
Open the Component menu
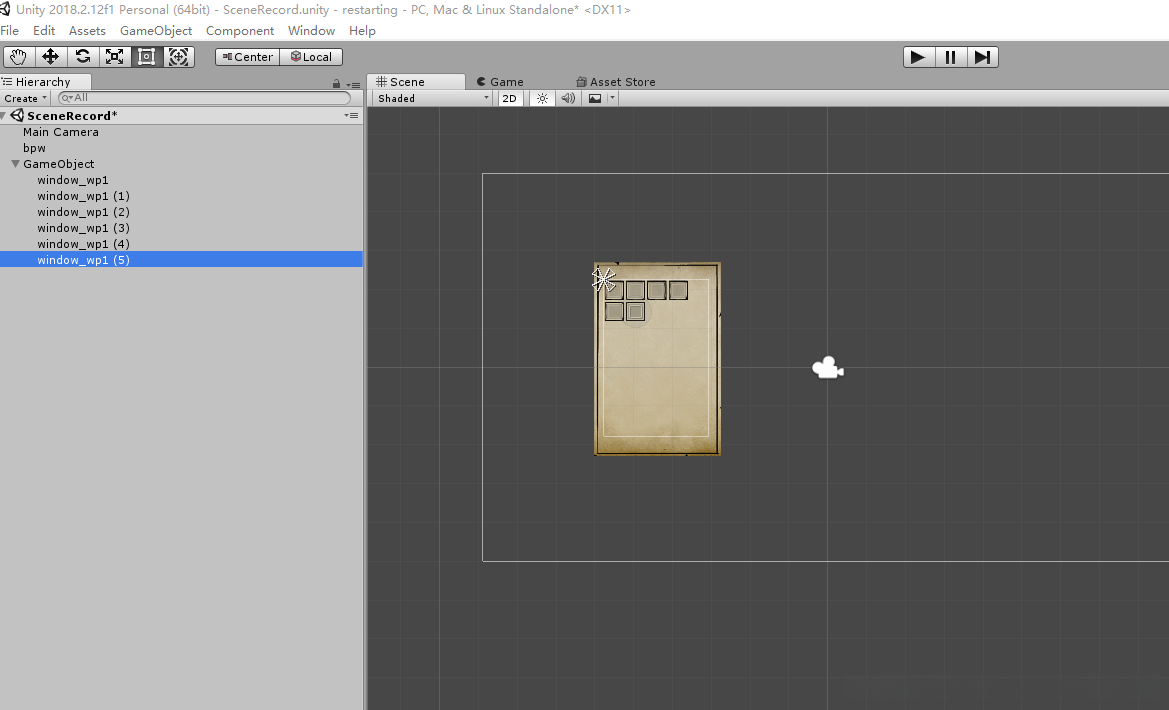pos(240,31)
